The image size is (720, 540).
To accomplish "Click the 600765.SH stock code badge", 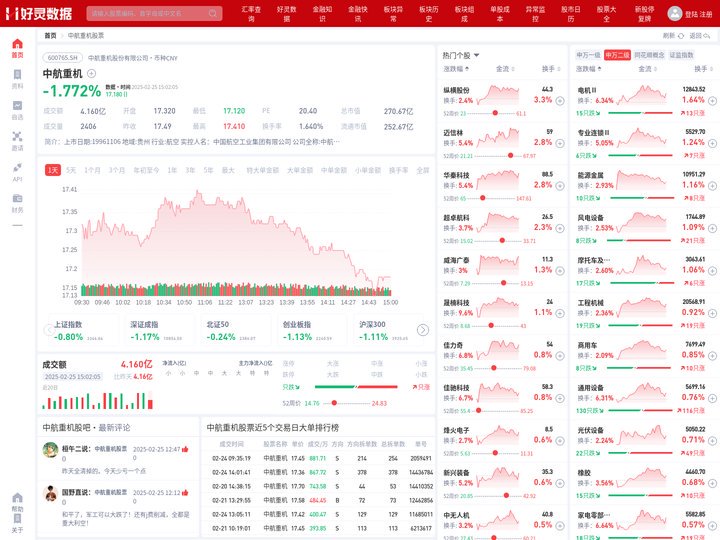I will tap(63, 58).
